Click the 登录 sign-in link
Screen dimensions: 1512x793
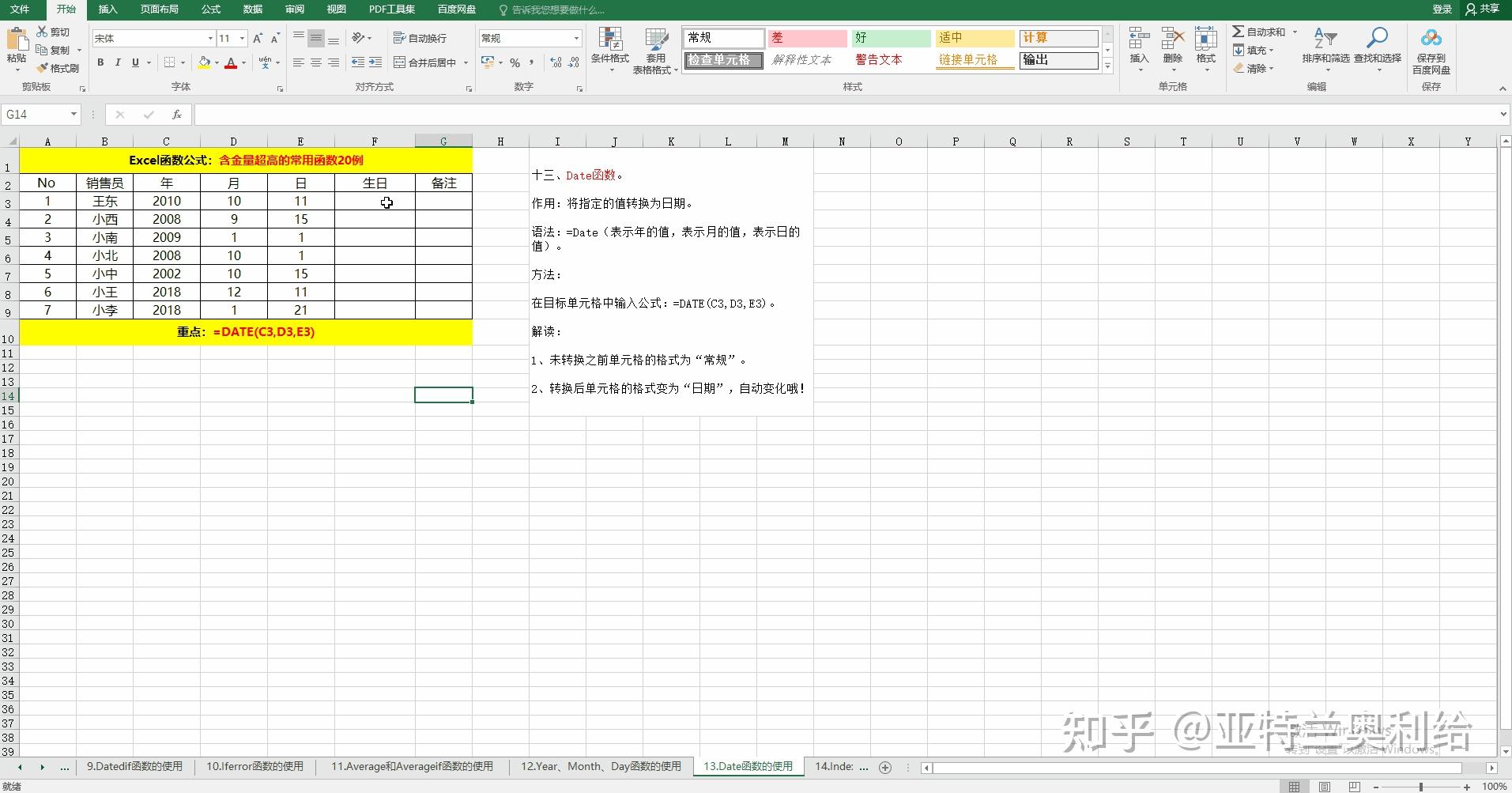pyautogui.click(x=1442, y=9)
